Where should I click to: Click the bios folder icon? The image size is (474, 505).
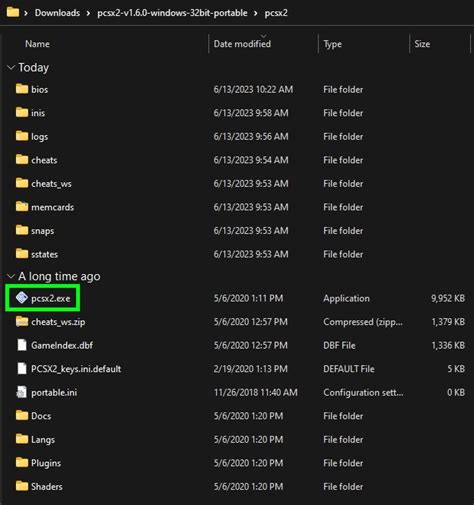coord(22,89)
